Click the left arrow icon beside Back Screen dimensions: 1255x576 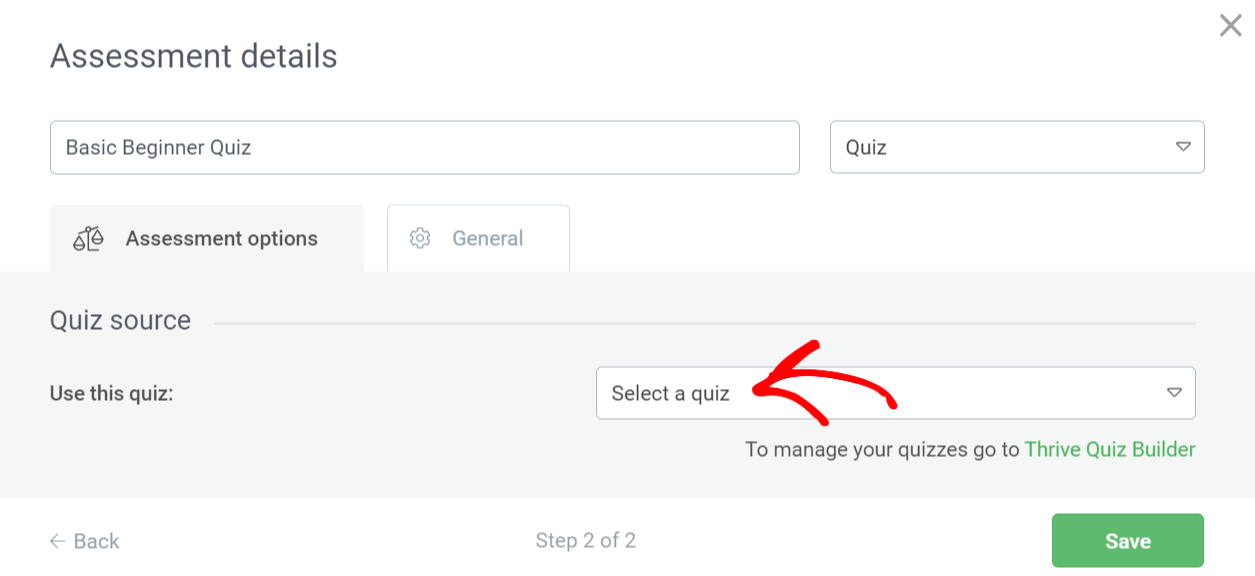pyautogui.click(x=58, y=541)
